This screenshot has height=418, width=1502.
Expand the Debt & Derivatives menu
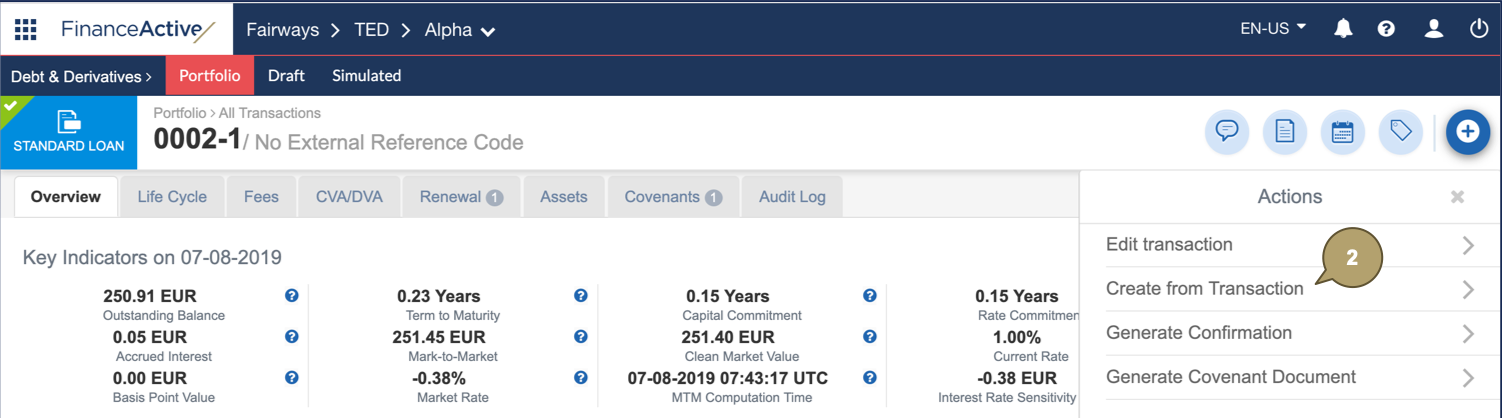pos(81,76)
